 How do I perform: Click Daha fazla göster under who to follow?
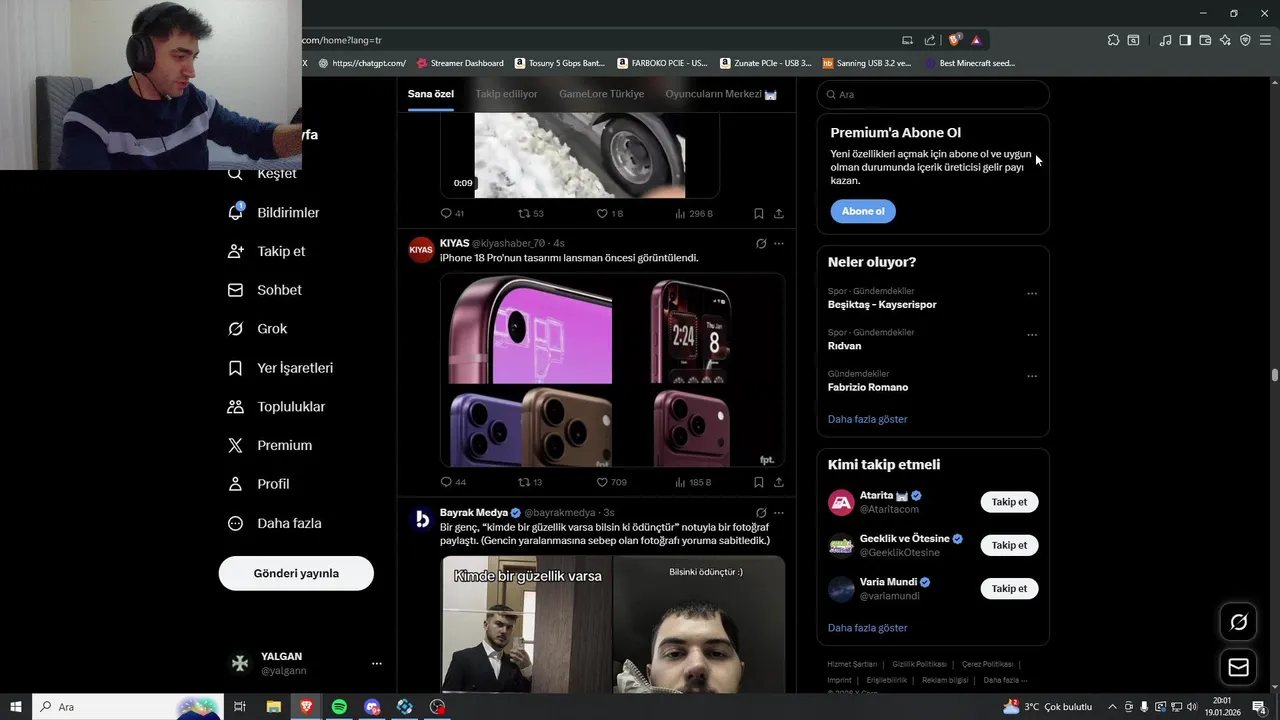coord(867,628)
